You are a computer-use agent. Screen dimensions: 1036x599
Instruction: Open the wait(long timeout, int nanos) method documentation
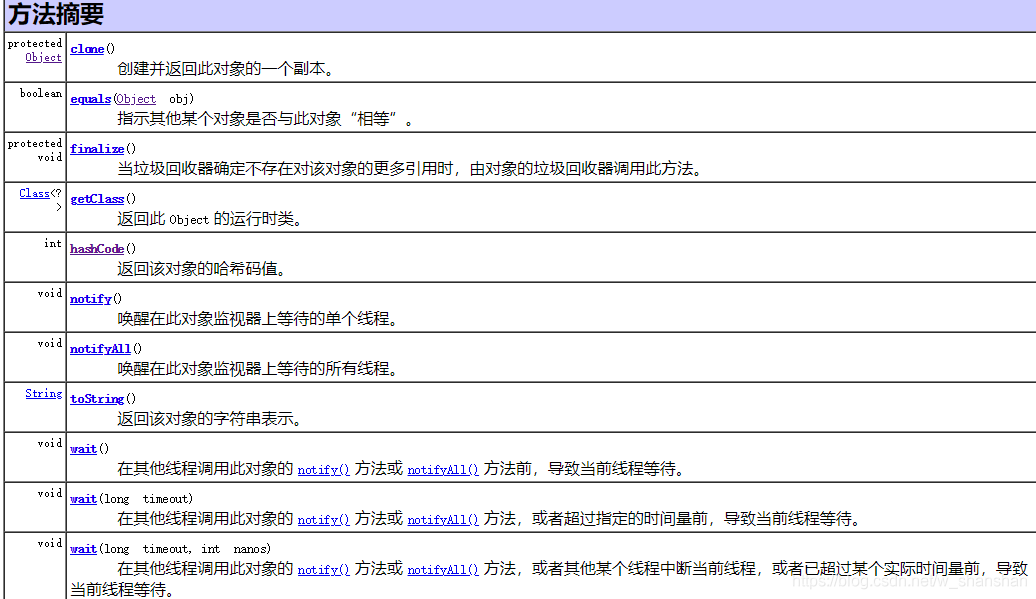tap(83, 548)
